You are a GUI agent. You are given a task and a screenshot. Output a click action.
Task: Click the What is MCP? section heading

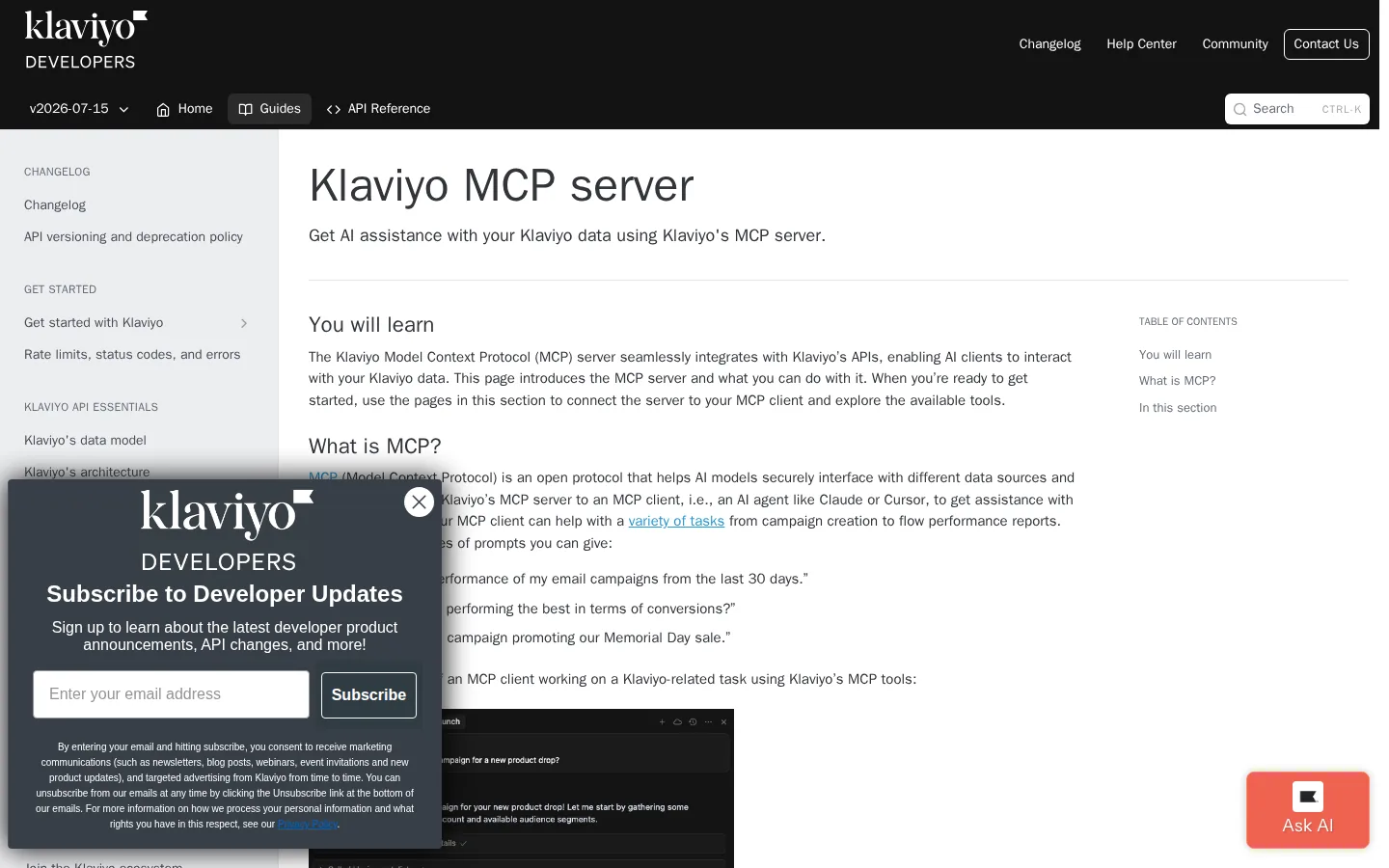[x=374, y=447]
